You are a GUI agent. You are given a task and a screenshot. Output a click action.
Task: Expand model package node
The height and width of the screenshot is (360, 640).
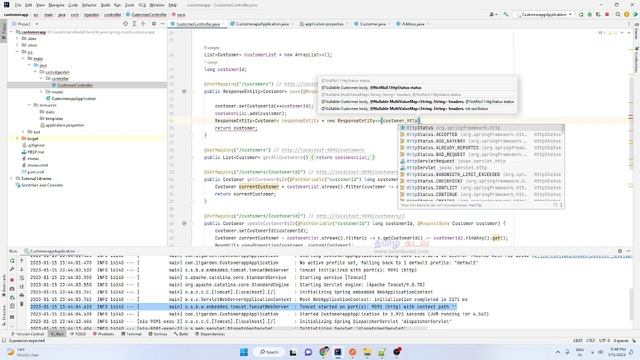pyautogui.click(x=41, y=92)
